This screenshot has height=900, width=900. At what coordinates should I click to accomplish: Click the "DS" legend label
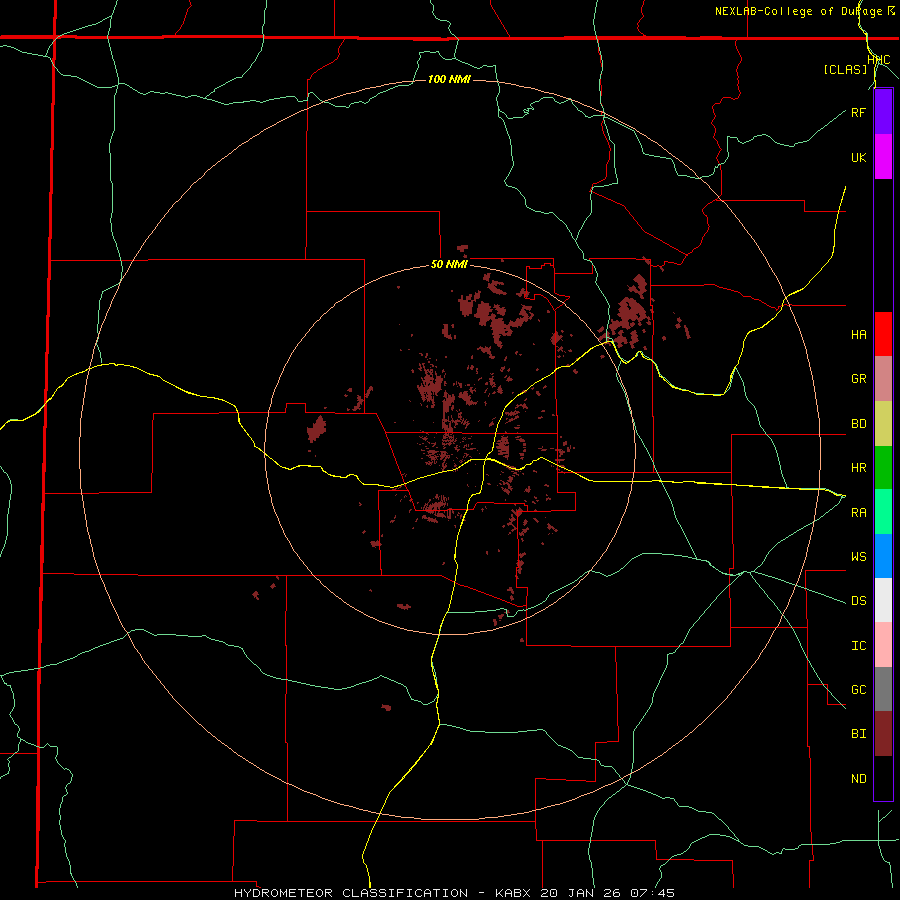coord(858,601)
